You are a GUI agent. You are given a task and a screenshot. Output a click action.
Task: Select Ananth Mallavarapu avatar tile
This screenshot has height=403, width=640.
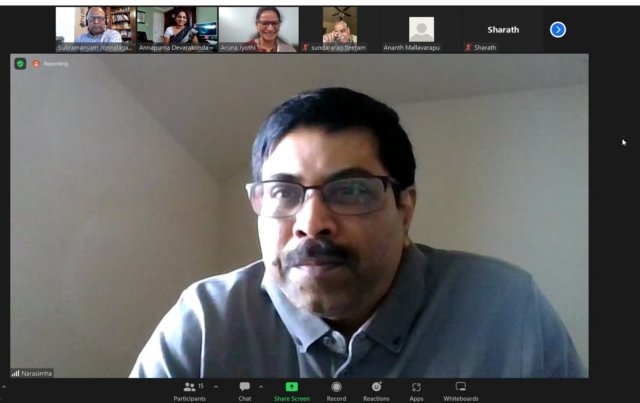(421, 29)
